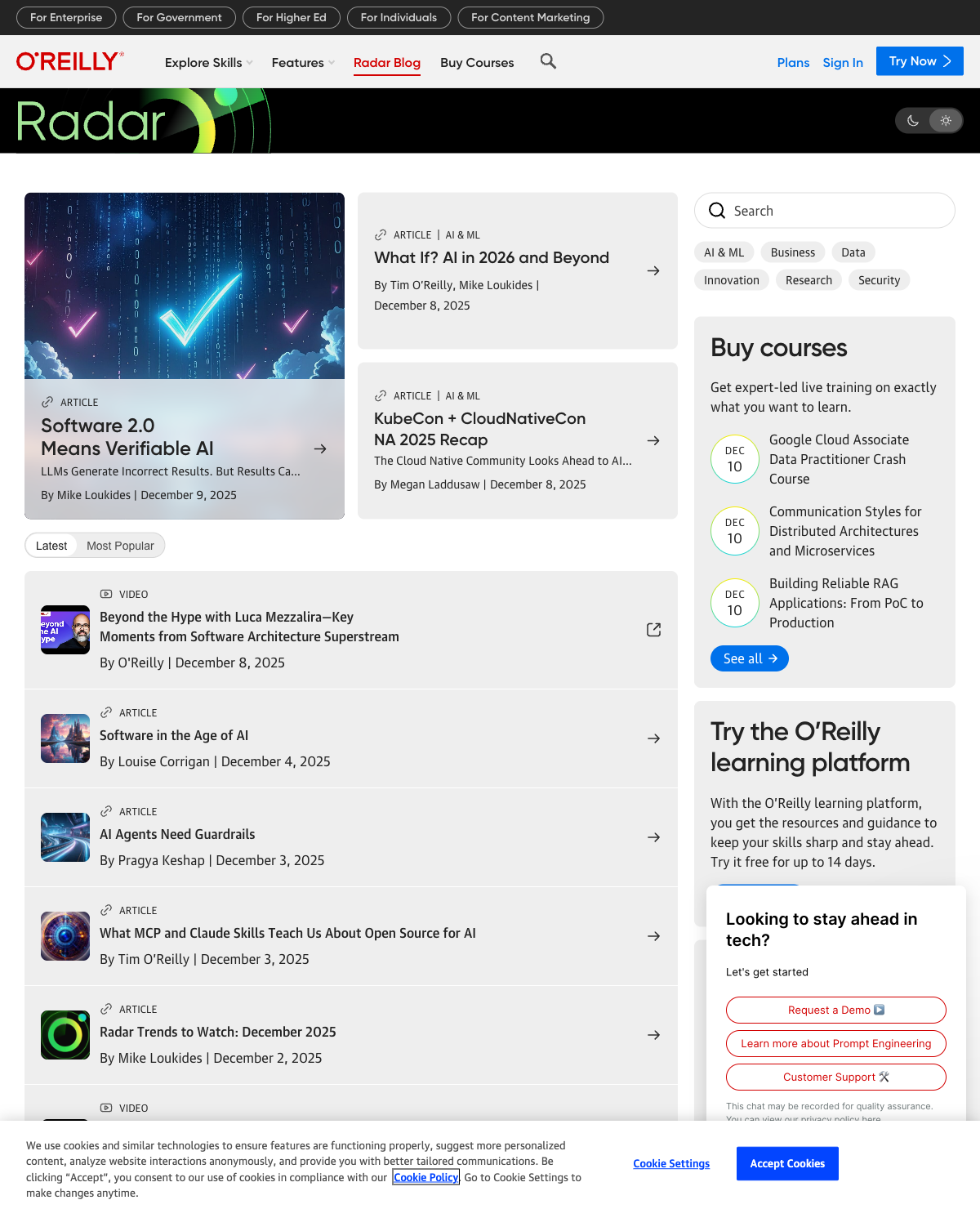Expand the Features dropdown menu

pos(303,63)
